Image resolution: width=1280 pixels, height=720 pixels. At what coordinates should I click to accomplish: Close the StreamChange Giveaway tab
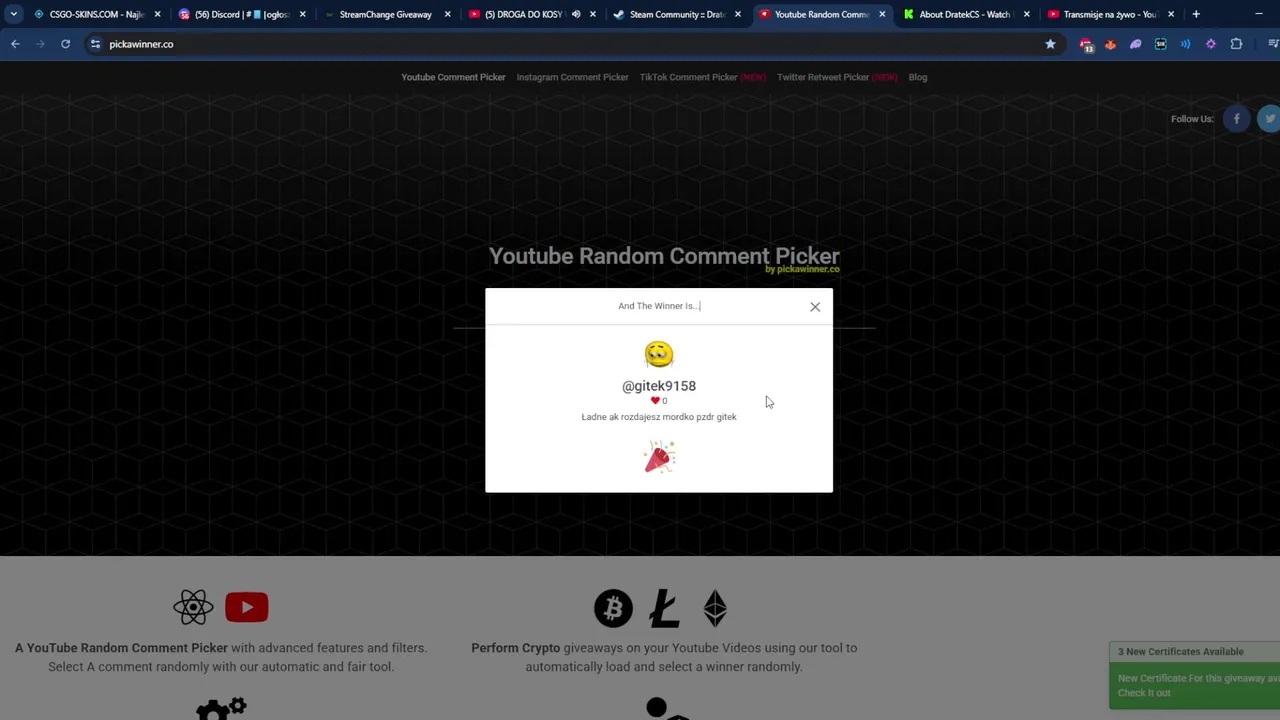tap(447, 14)
